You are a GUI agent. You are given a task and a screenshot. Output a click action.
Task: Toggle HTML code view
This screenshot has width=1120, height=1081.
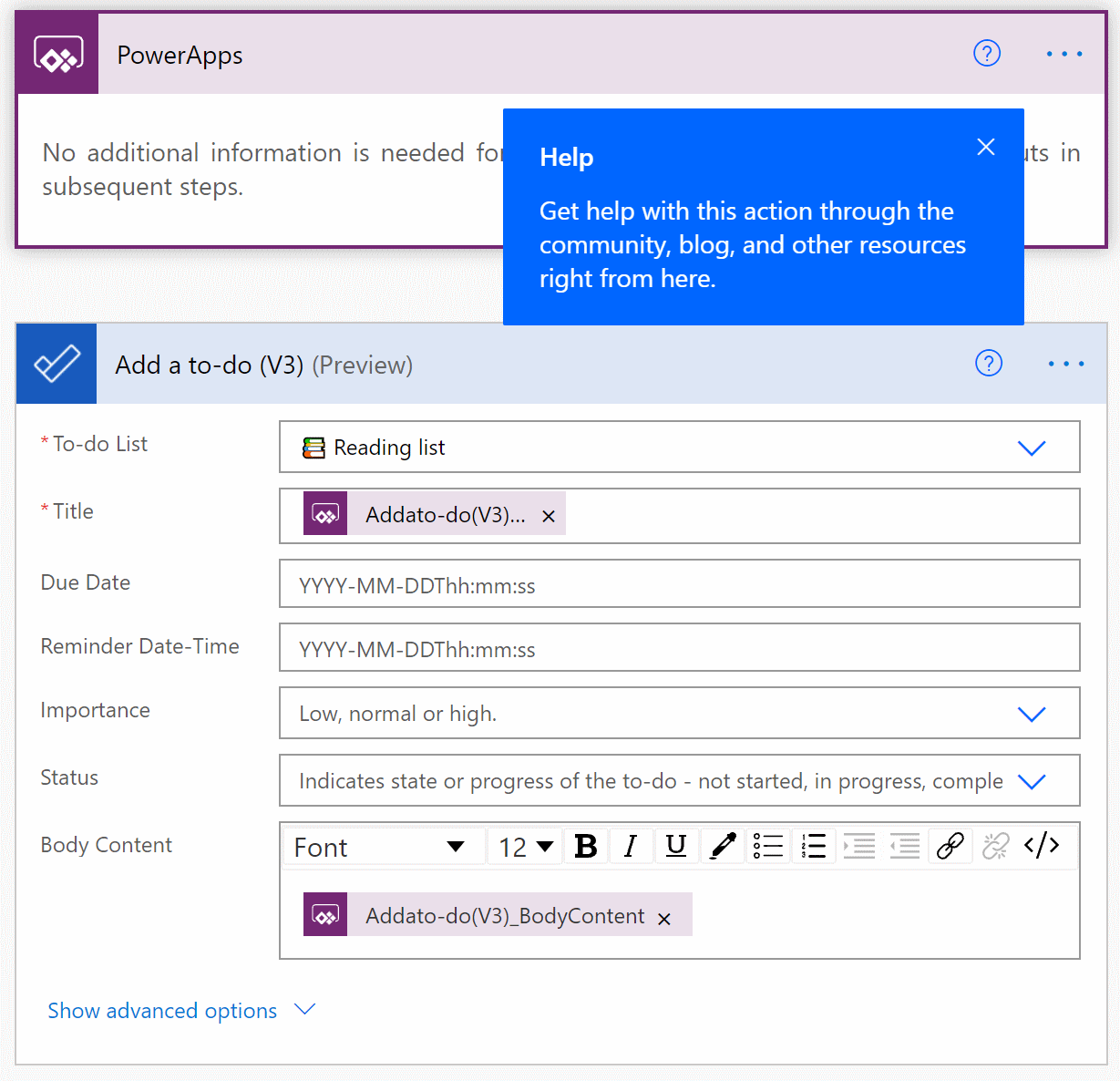pyautogui.click(x=1042, y=846)
